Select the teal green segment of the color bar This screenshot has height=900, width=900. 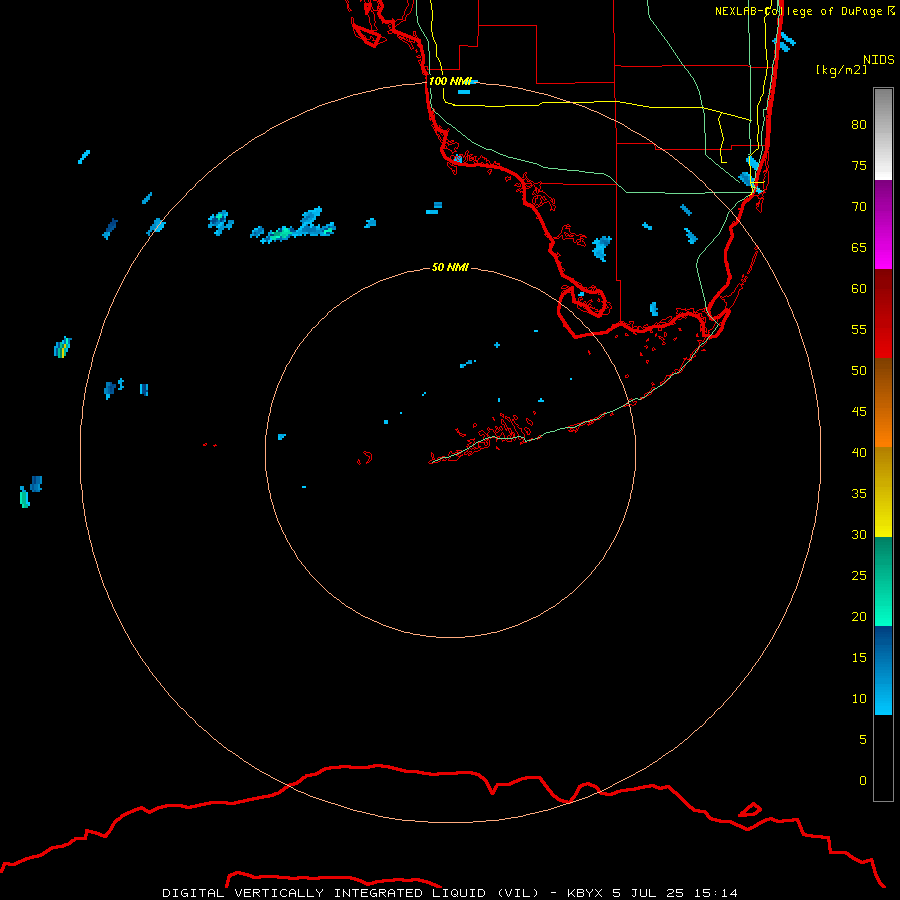883,581
